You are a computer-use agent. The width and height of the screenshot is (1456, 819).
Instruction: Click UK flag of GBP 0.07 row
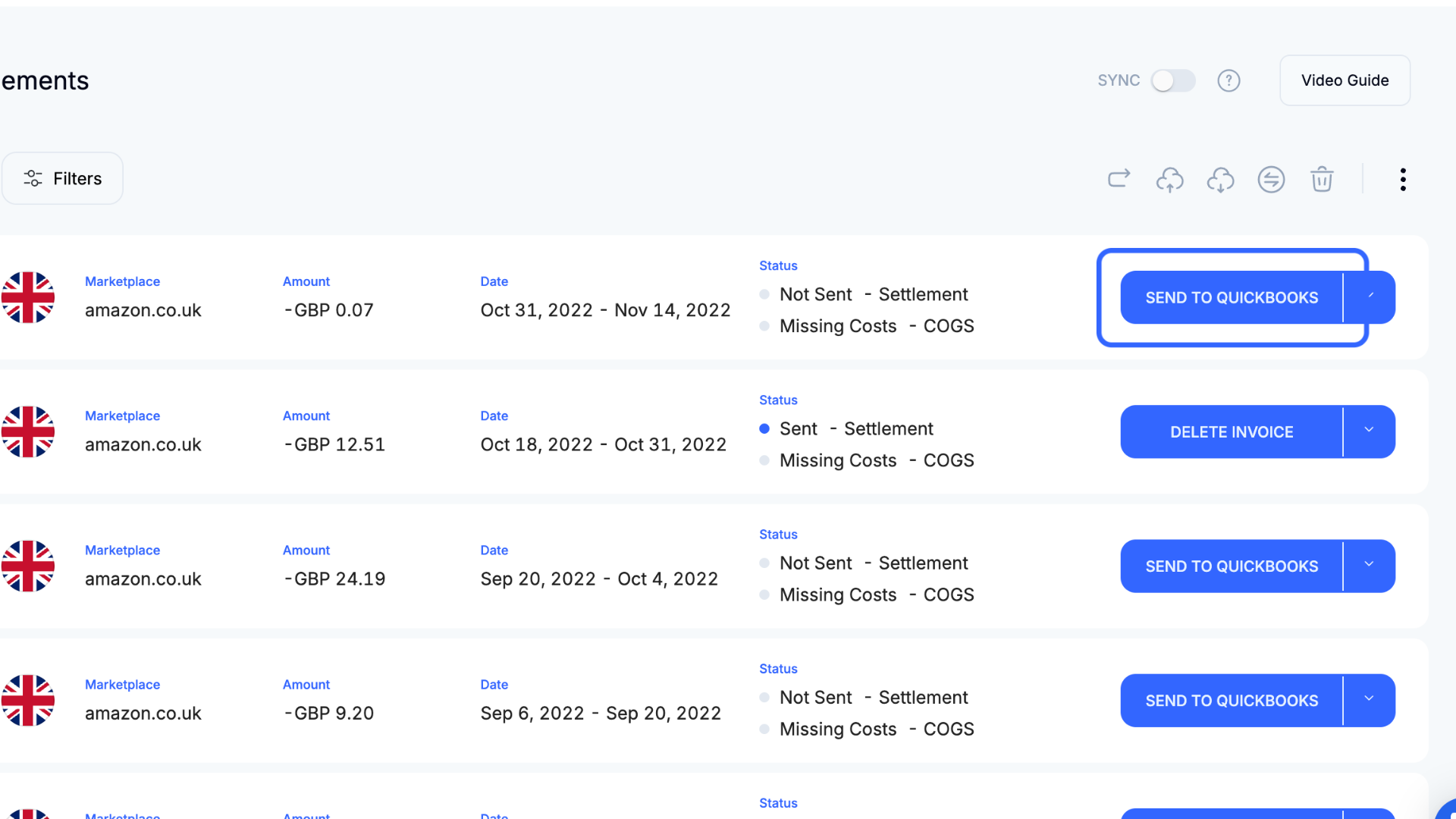pos(28,297)
